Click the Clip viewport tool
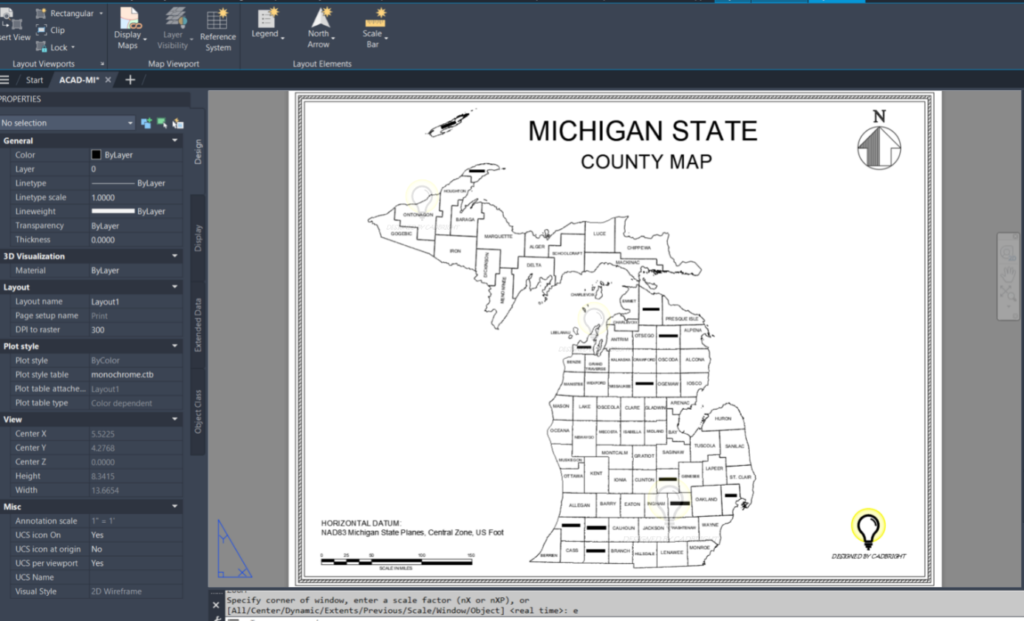 [x=51, y=30]
